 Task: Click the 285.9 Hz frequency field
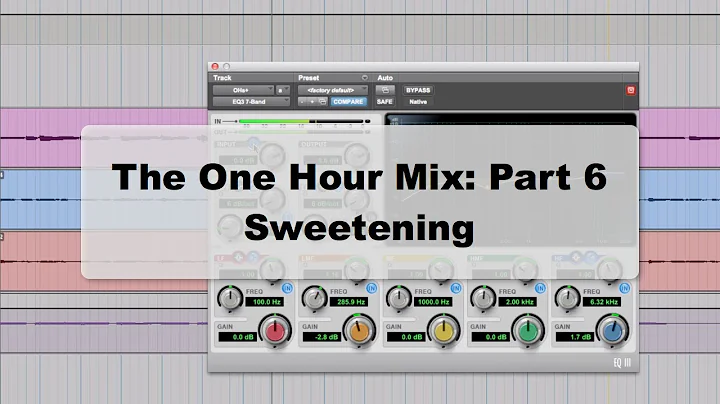pyautogui.click(x=349, y=302)
